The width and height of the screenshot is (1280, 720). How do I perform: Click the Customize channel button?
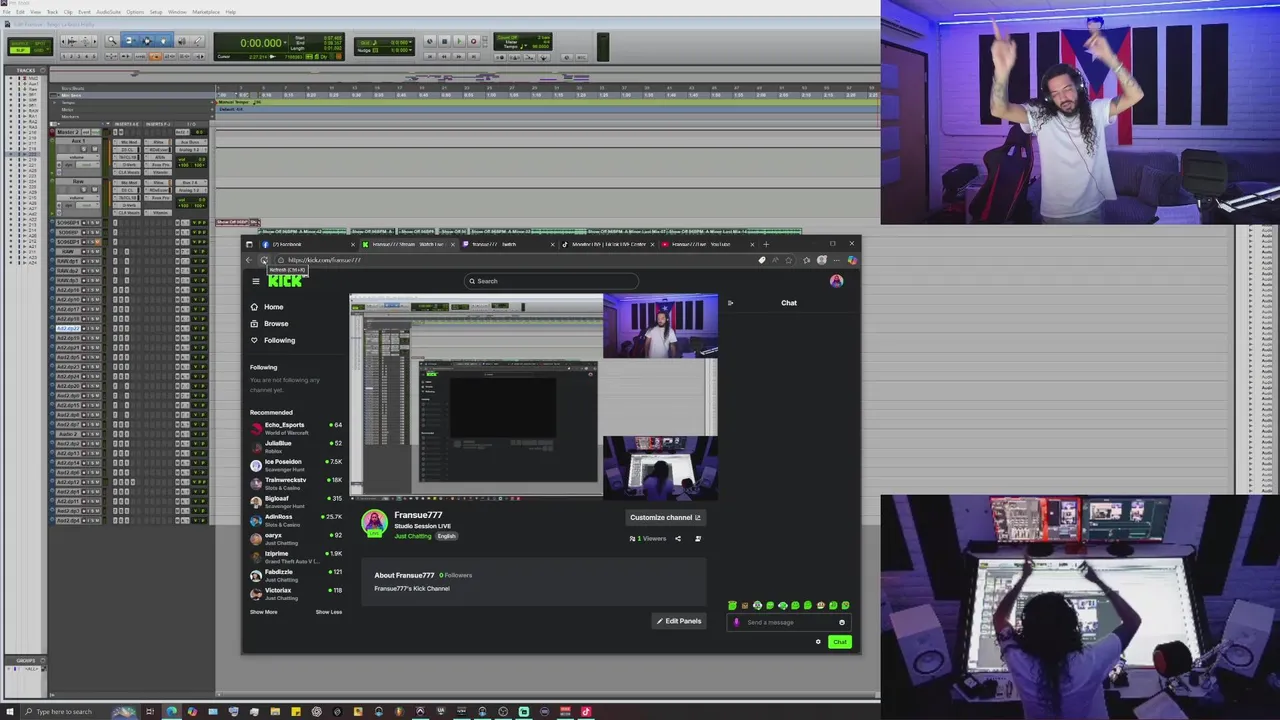tap(665, 517)
